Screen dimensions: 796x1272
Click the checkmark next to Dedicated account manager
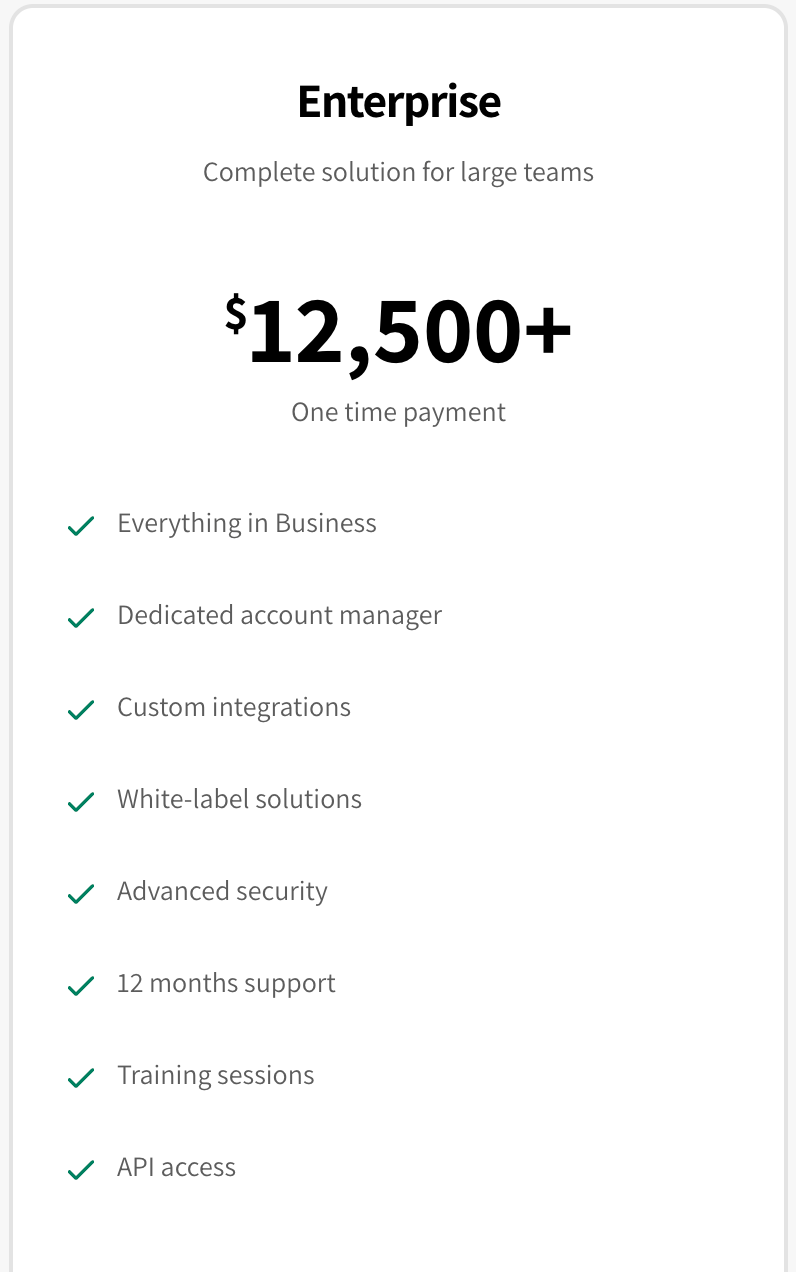click(81, 618)
